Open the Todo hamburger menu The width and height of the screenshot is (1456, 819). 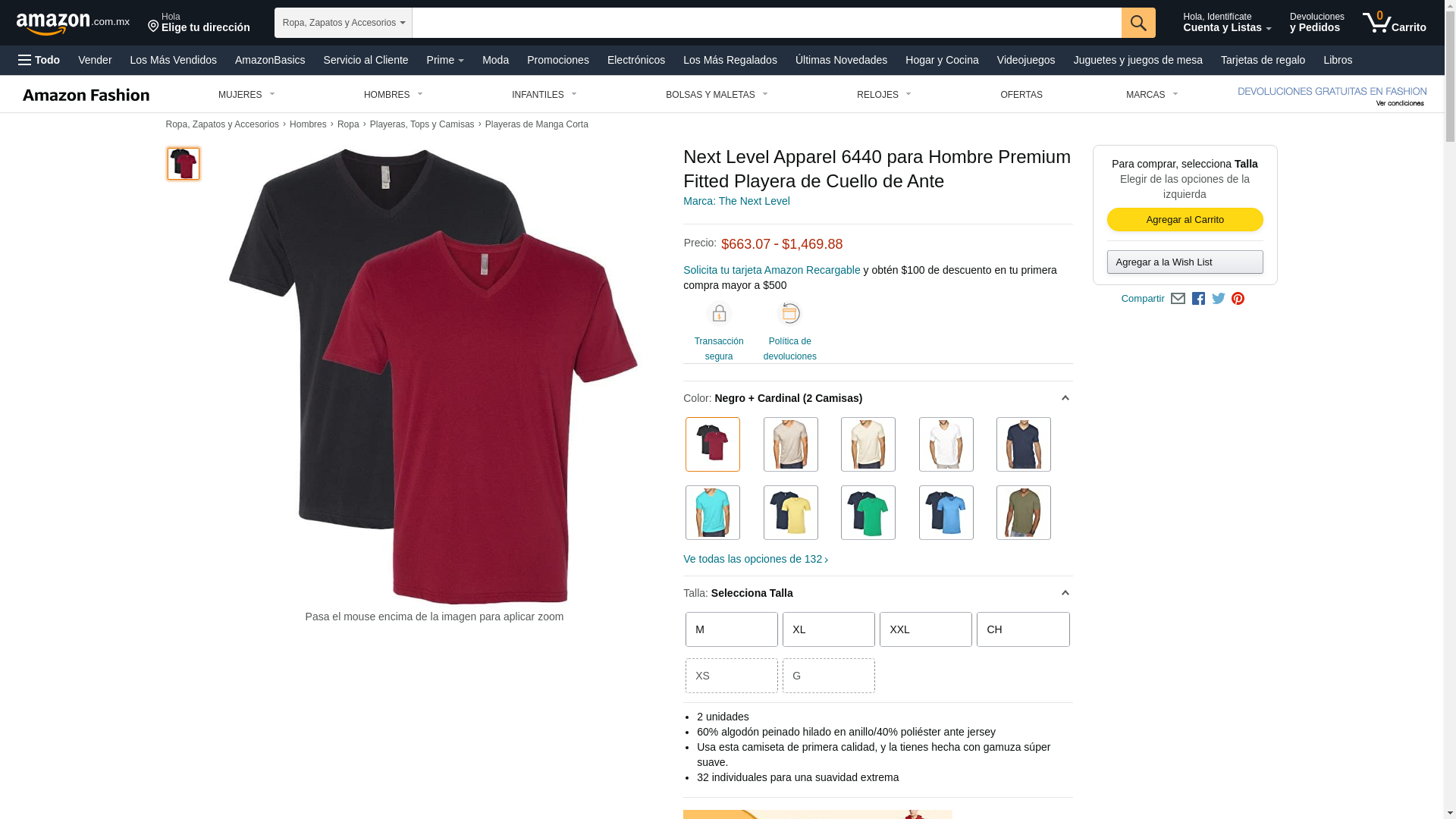point(39,60)
